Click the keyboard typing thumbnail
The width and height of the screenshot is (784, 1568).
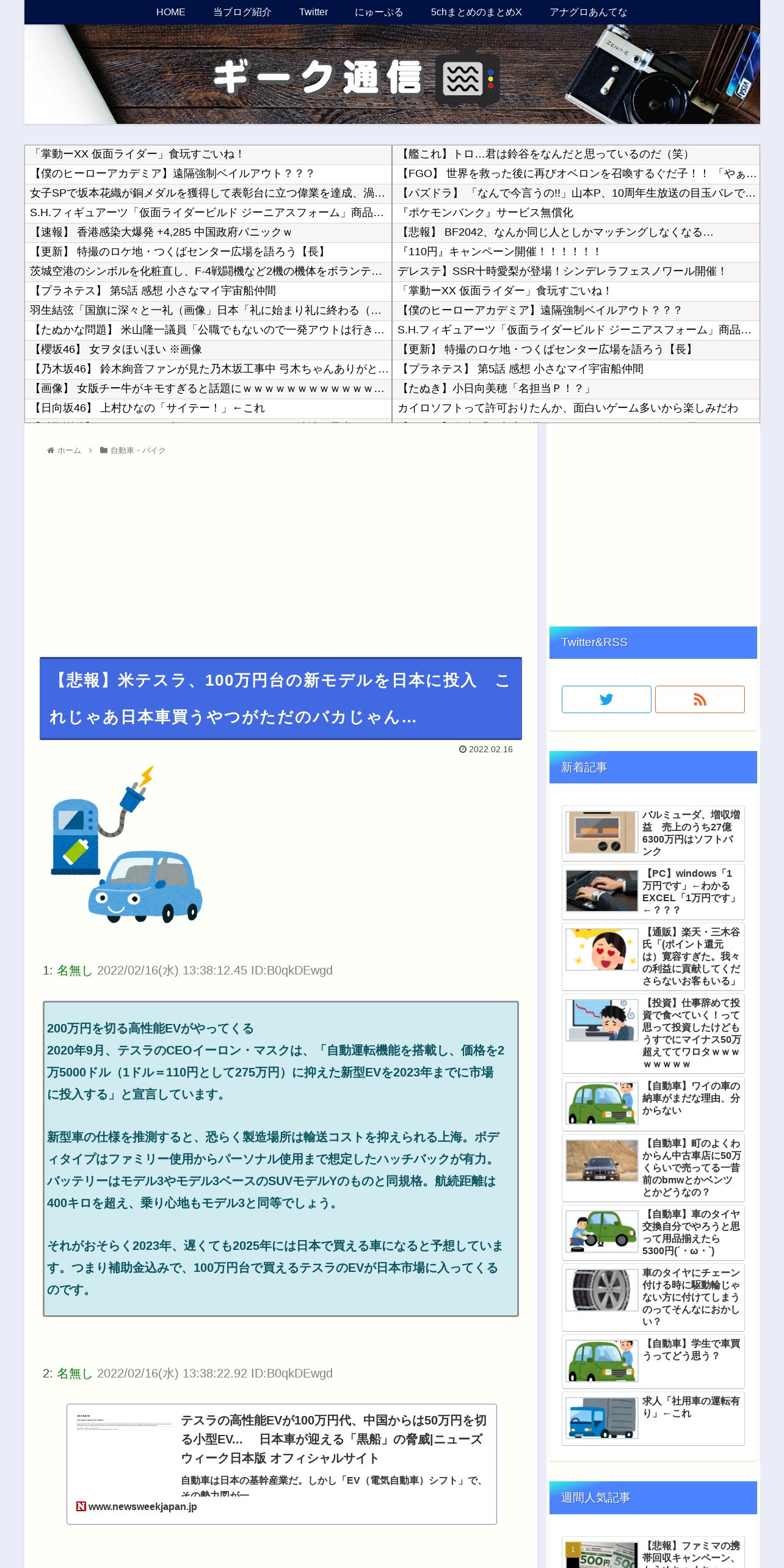[601, 891]
